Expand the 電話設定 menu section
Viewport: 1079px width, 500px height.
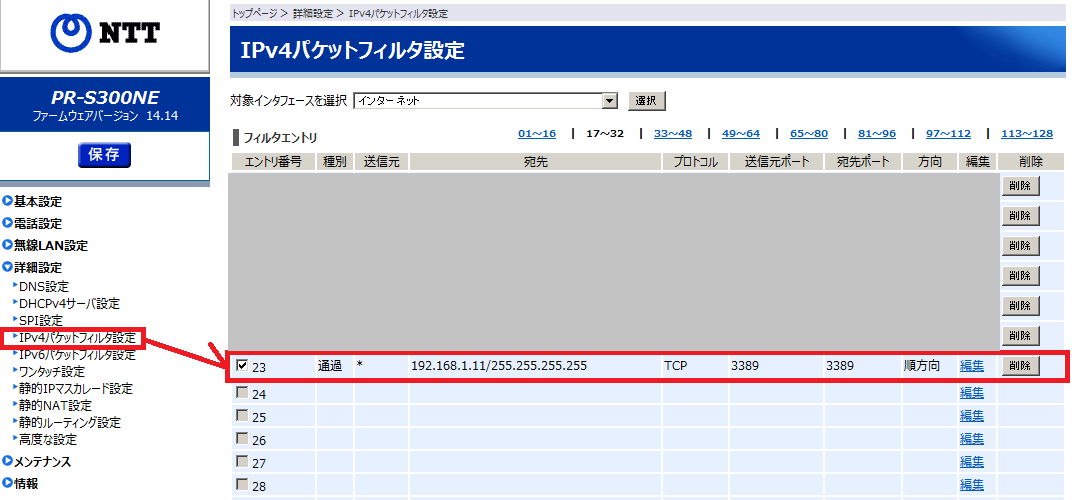click(37, 224)
